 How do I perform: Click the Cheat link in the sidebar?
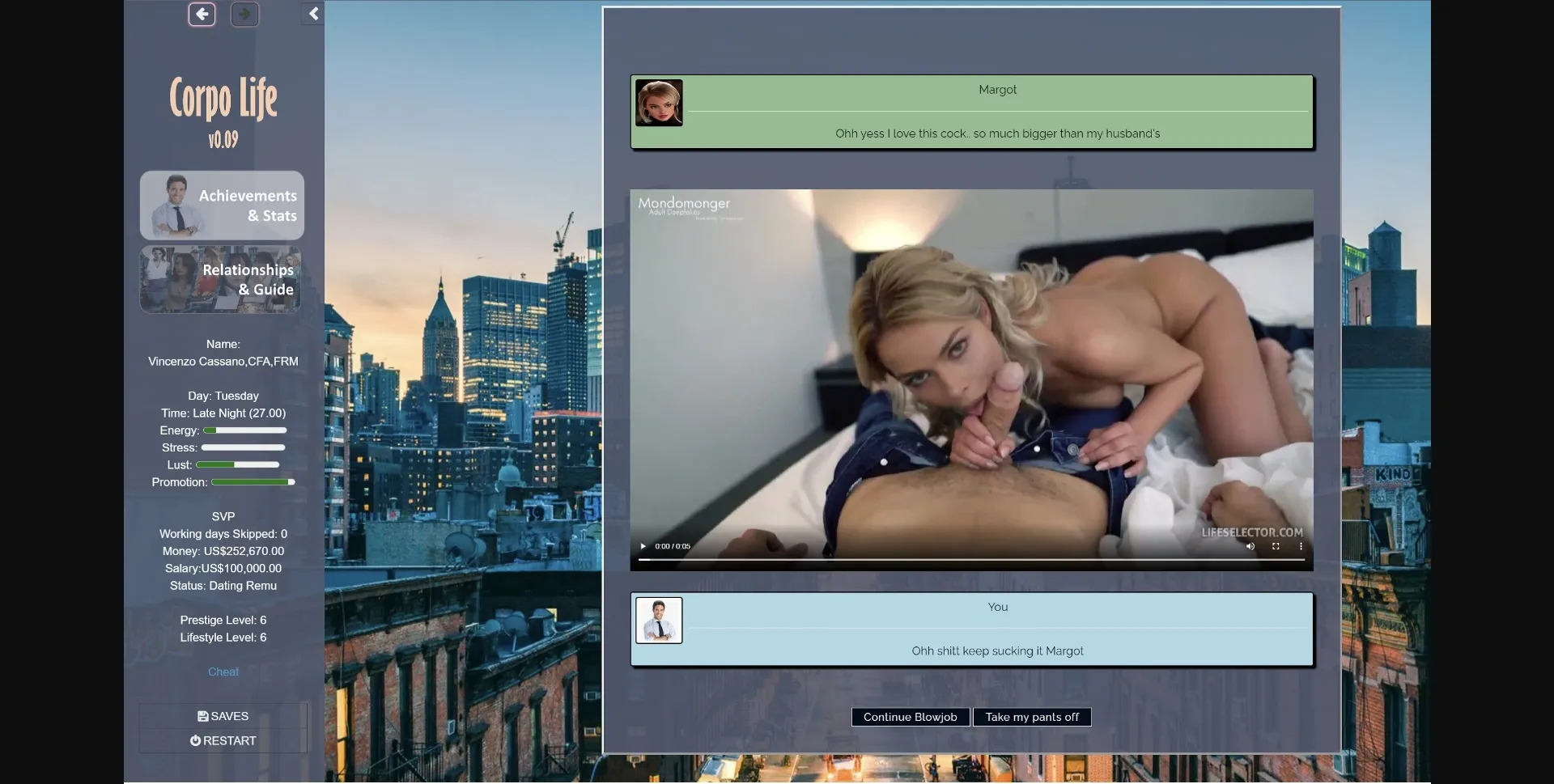coord(223,672)
